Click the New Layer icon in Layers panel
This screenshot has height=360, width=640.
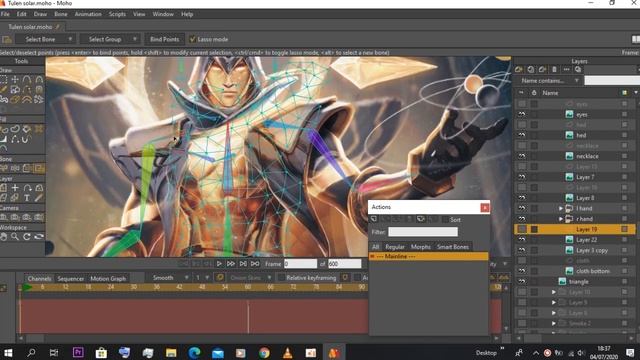pyautogui.click(x=519, y=69)
